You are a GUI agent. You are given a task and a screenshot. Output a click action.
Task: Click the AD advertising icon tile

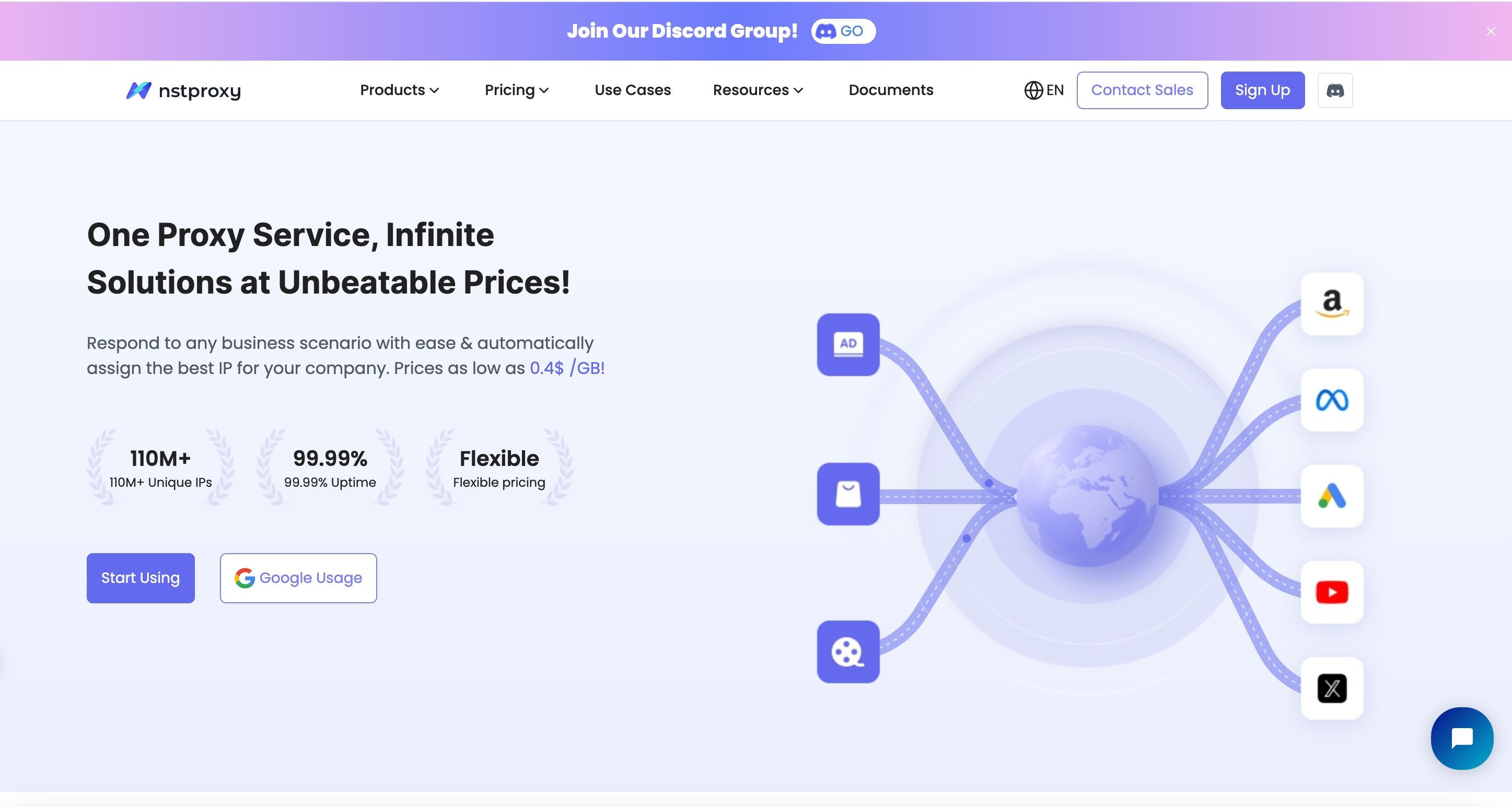848,345
